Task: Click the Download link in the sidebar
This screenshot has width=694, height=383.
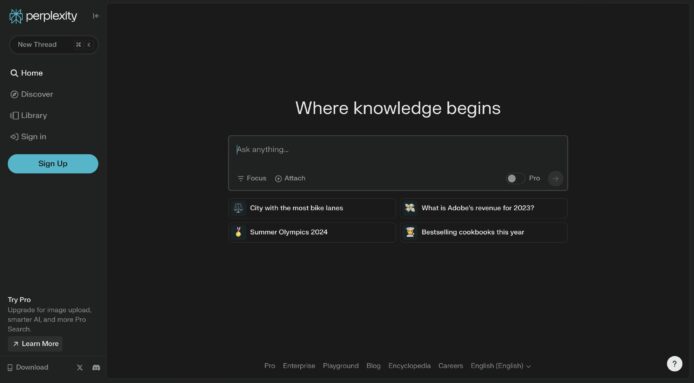Action: (x=28, y=368)
